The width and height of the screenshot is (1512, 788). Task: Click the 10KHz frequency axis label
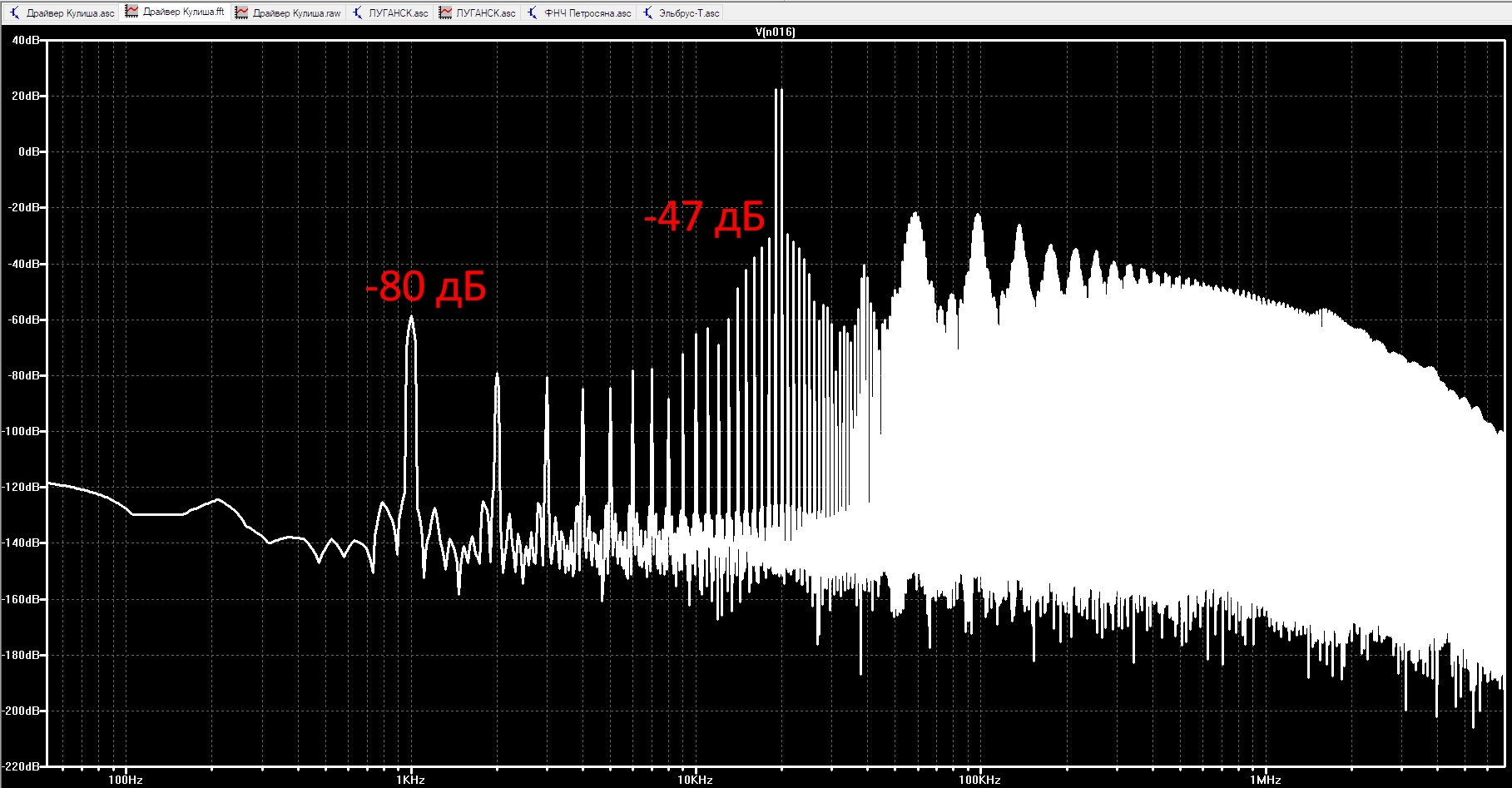tap(695, 780)
